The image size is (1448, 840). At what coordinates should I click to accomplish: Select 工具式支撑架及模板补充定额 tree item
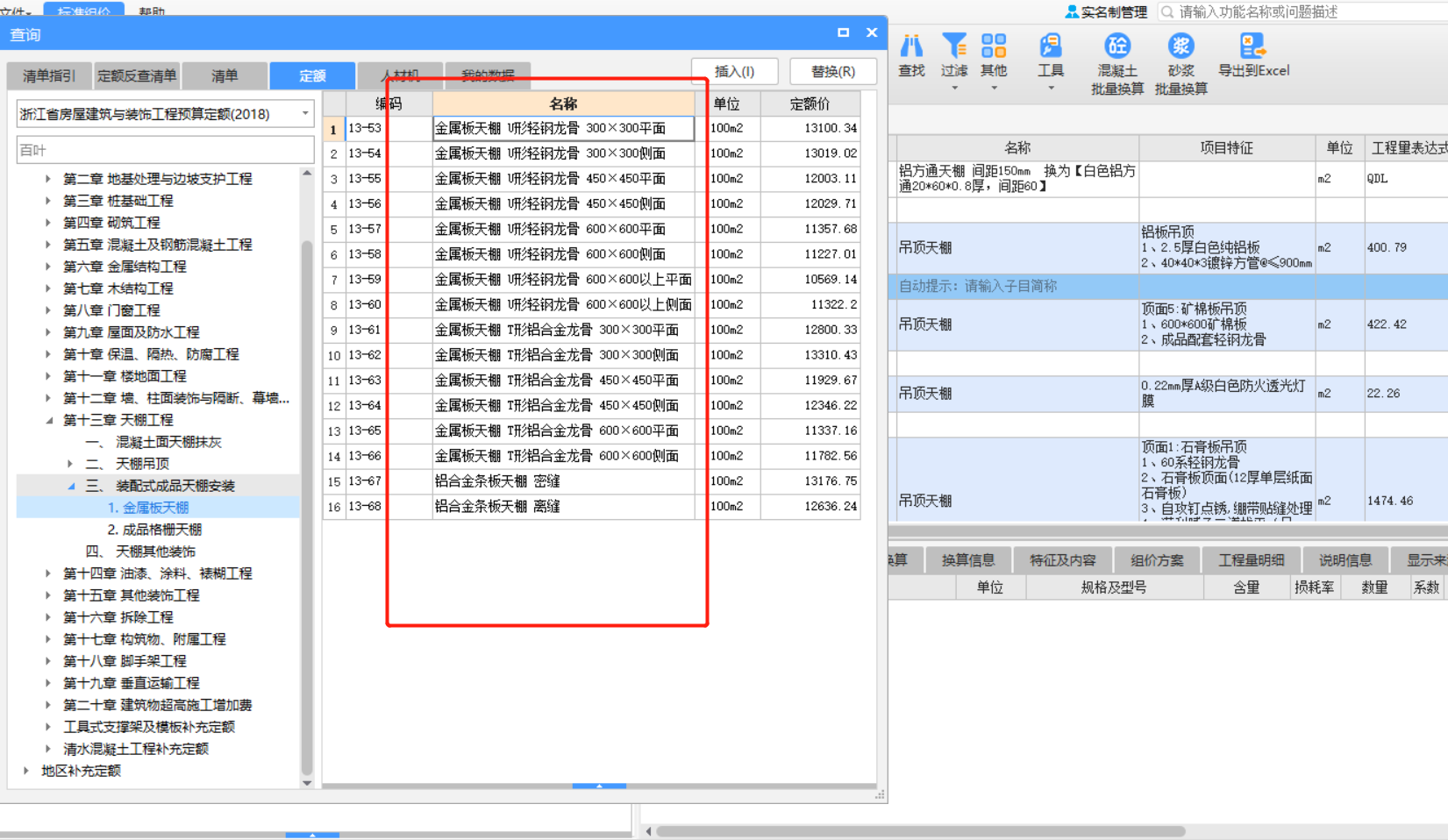[149, 727]
